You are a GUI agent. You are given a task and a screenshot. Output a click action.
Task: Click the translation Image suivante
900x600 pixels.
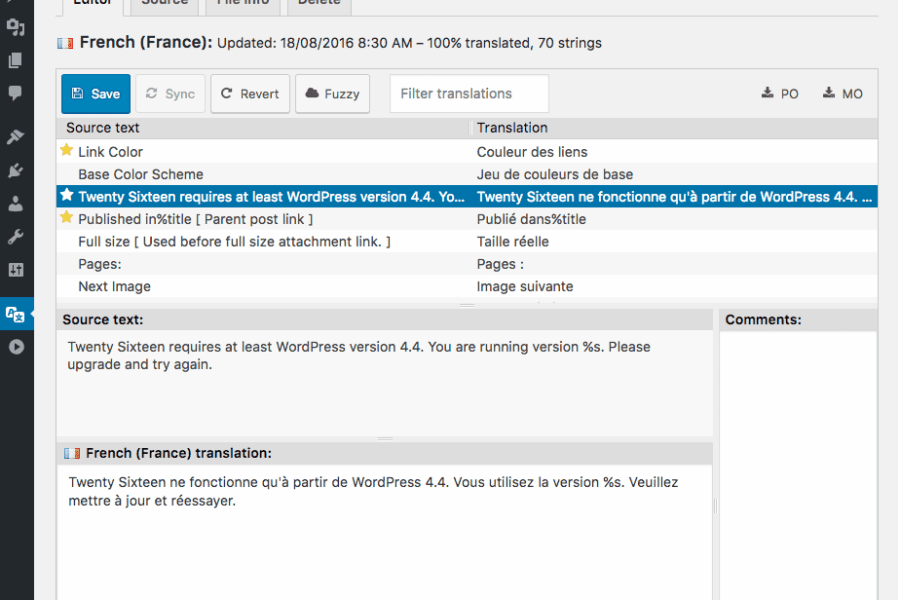pyautogui.click(x=525, y=287)
